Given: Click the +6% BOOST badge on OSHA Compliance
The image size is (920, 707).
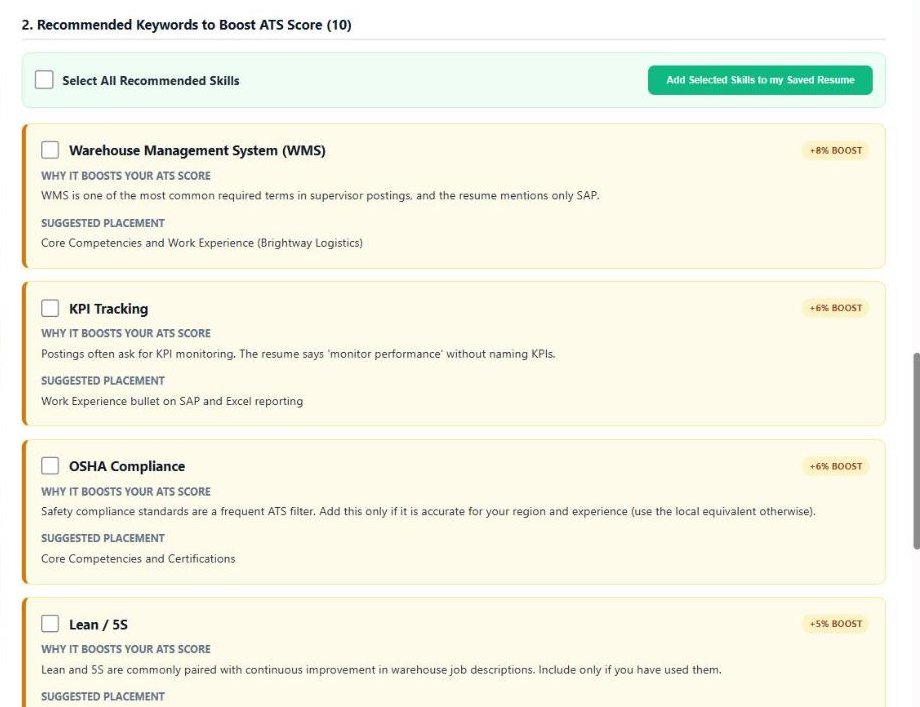Looking at the screenshot, I should click(836, 466).
